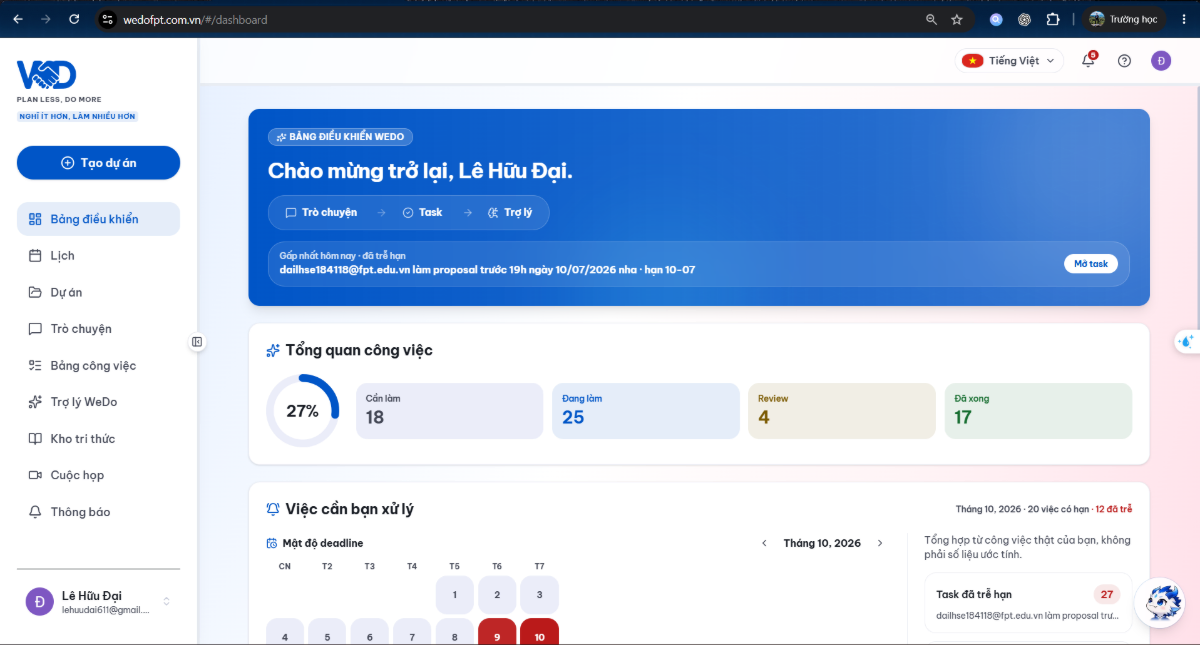
Task: Click the Trò chuyện chip in the welcome banner
Action: click(x=321, y=212)
